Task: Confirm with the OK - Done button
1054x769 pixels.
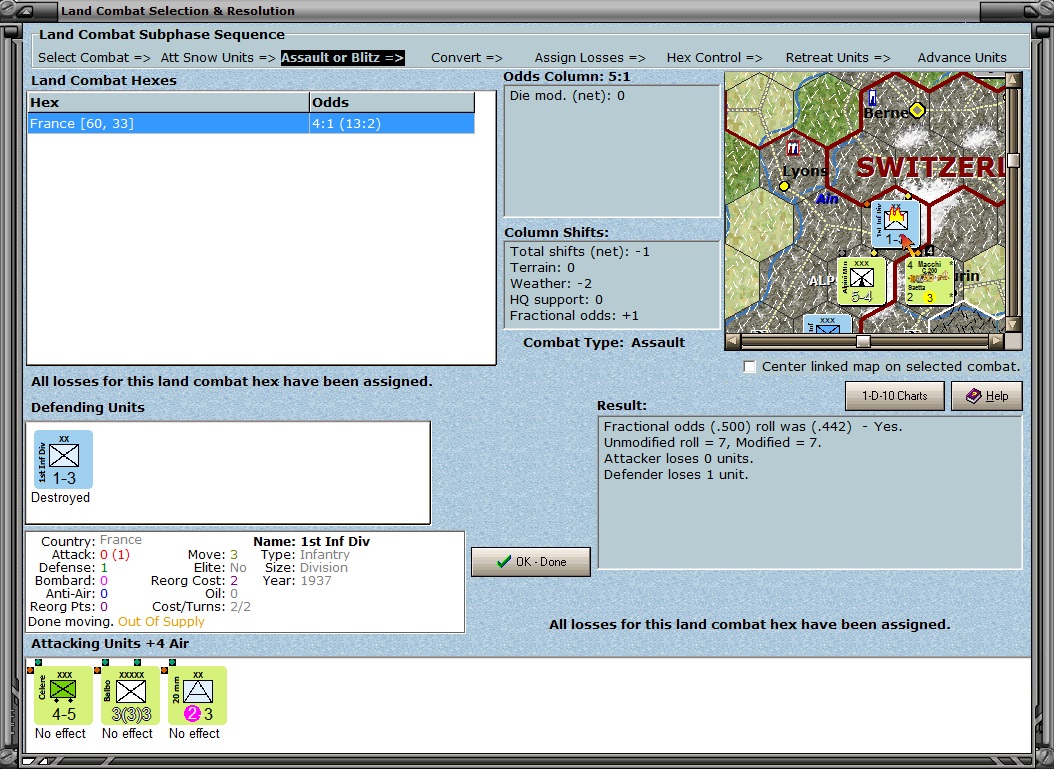Action: pos(531,562)
